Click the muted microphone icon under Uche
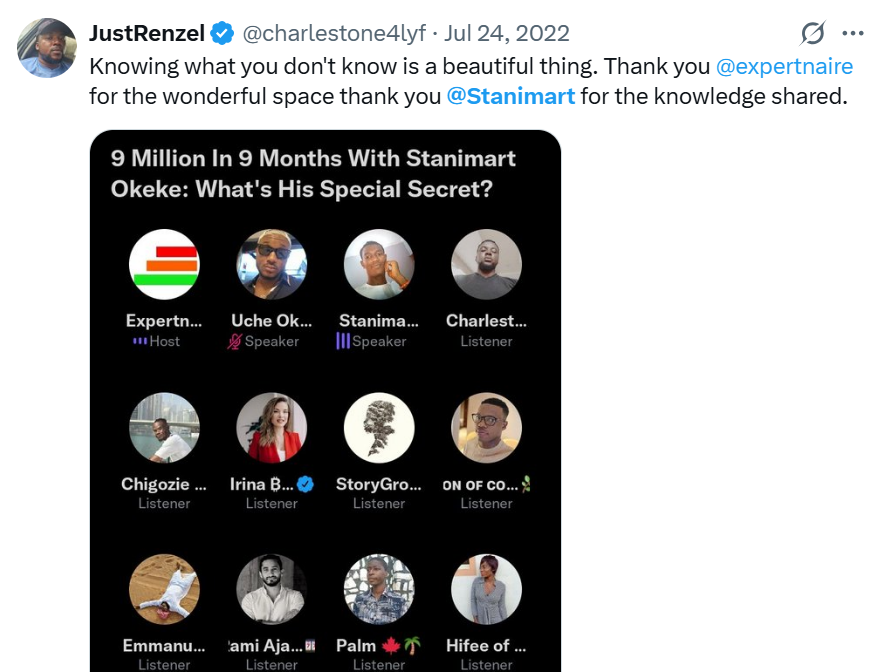This screenshot has height=672, width=891. [x=235, y=341]
